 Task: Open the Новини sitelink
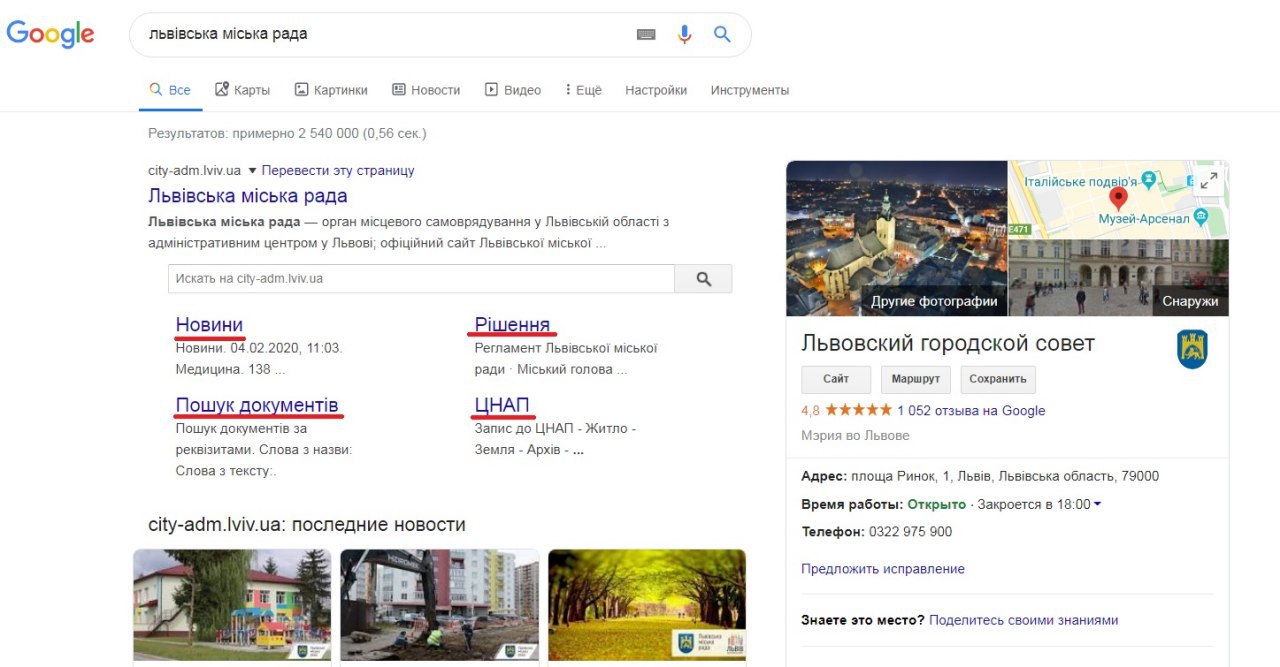[209, 325]
